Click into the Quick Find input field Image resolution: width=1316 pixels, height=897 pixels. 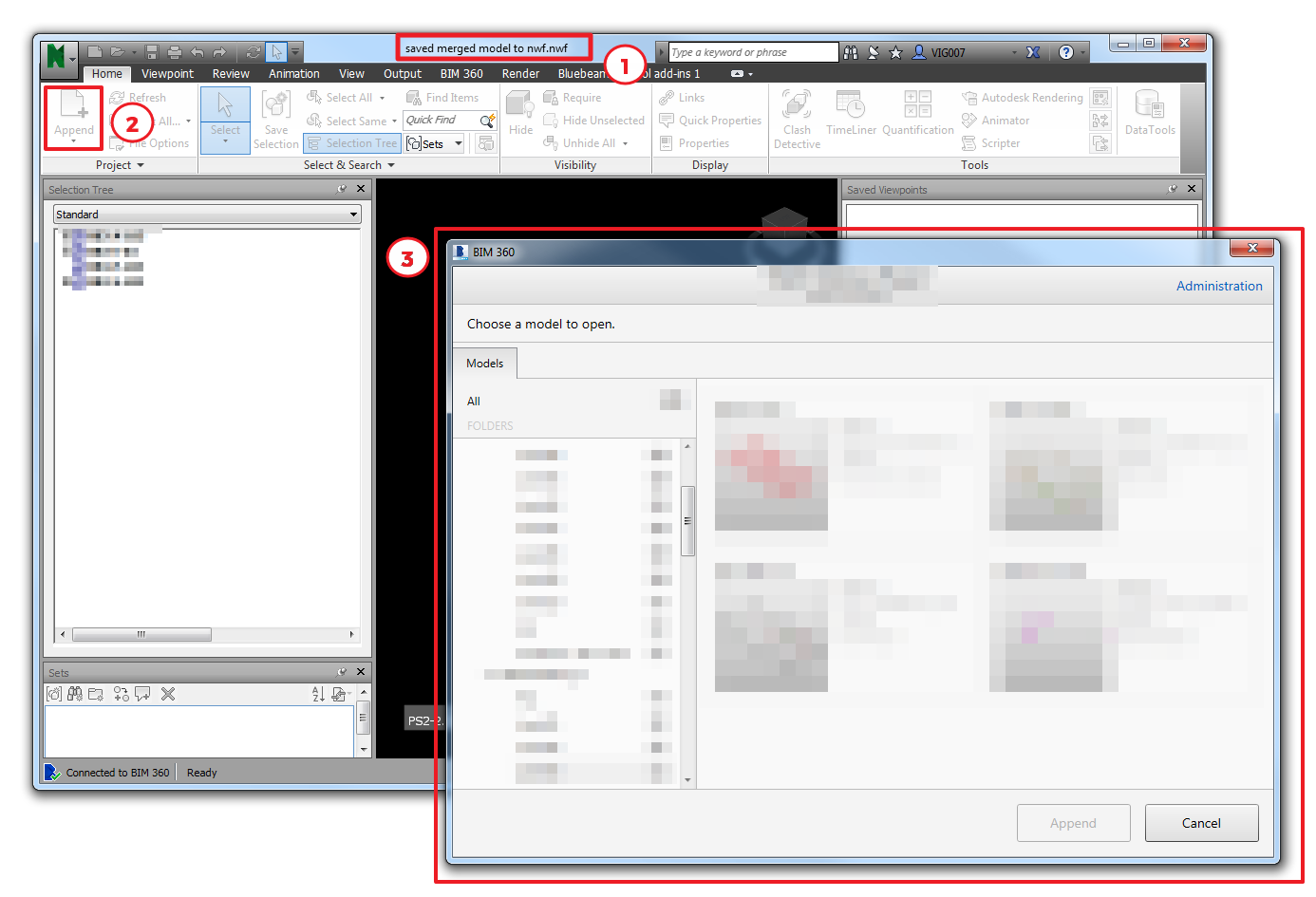coord(442,120)
